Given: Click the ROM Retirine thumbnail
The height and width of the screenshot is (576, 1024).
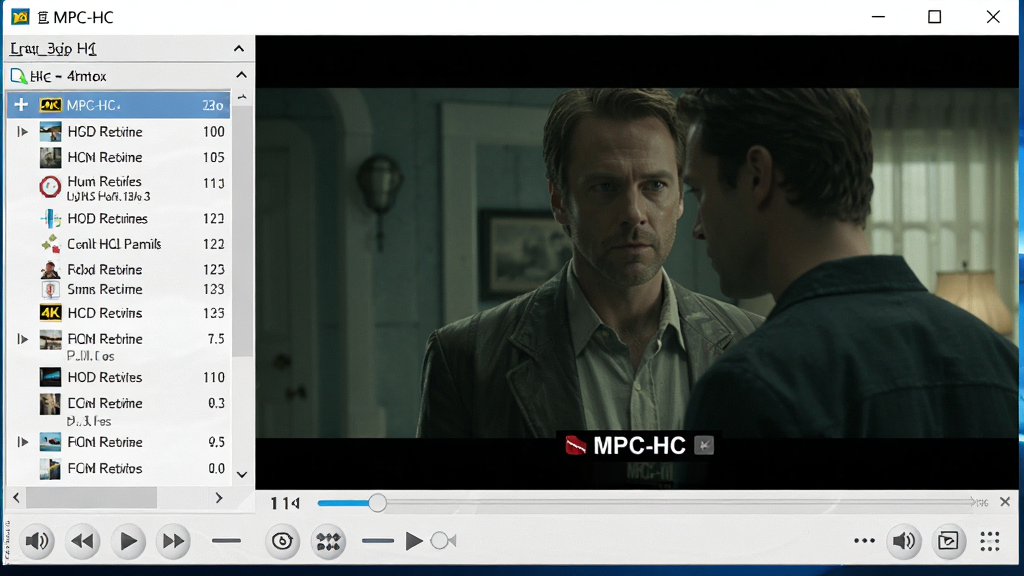Looking at the screenshot, I should 50,340.
